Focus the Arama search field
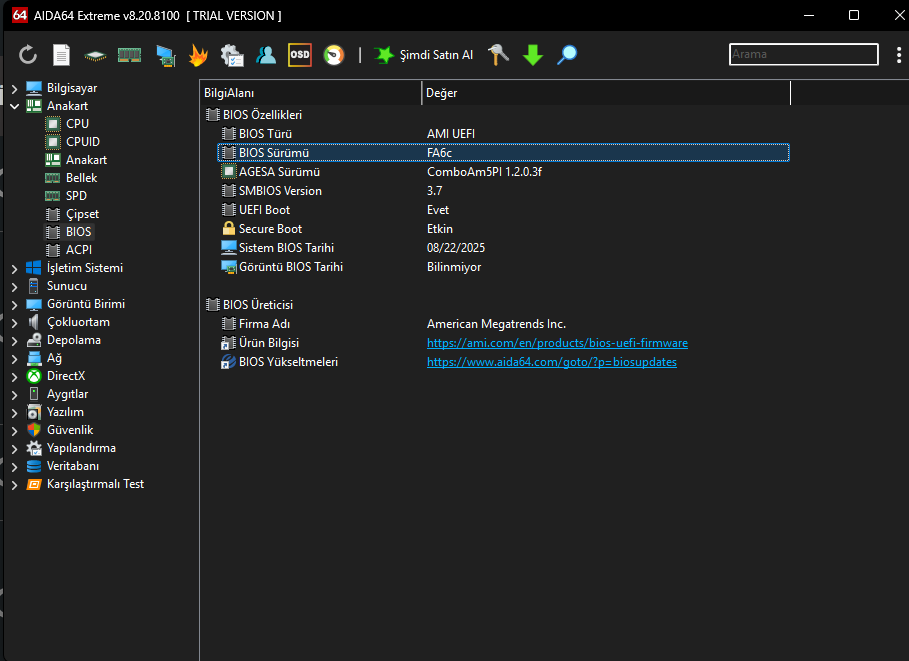Viewport: 909px width, 661px height. (x=803, y=55)
